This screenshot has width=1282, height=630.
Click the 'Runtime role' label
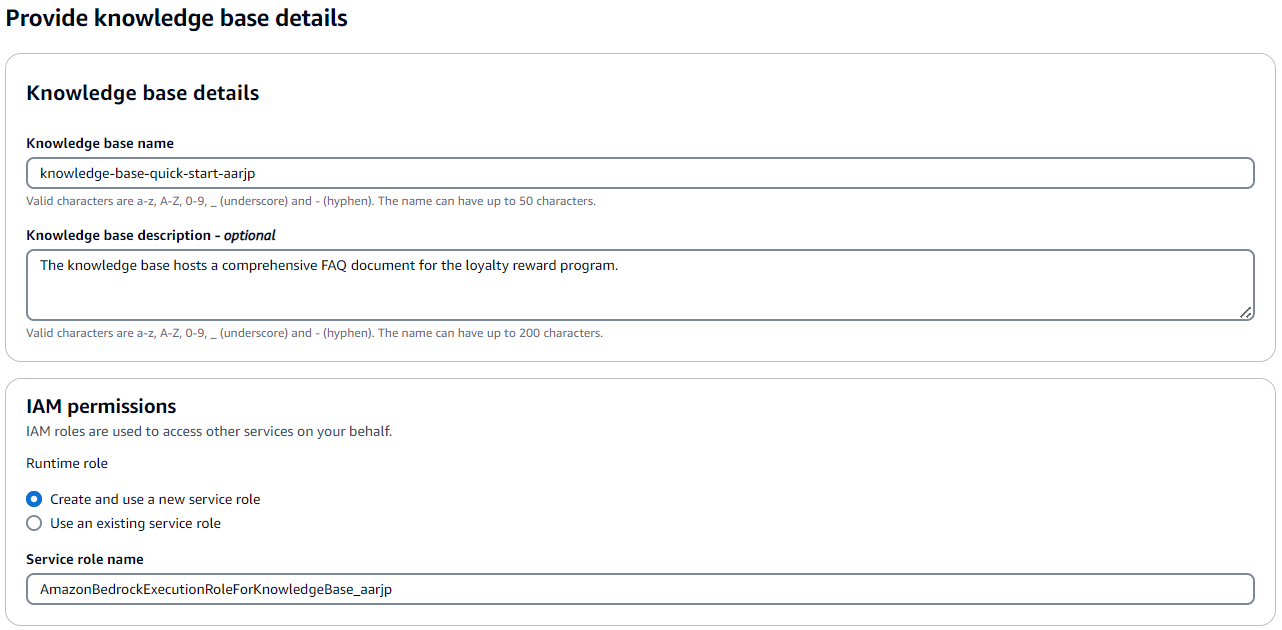67,463
